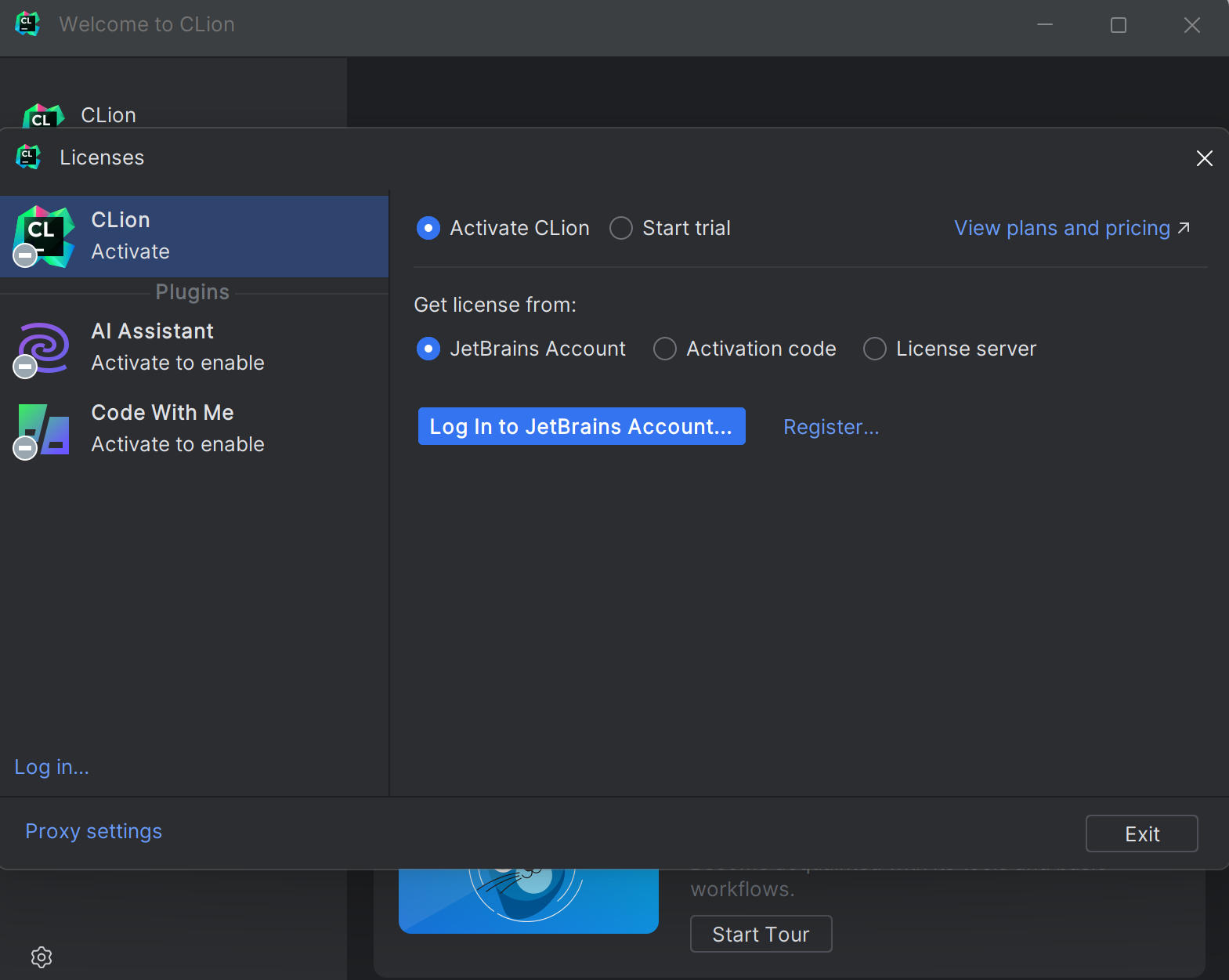Image resolution: width=1229 pixels, height=980 pixels.
Task: Click the 'Get license from:' label
Action: point(495,305)
